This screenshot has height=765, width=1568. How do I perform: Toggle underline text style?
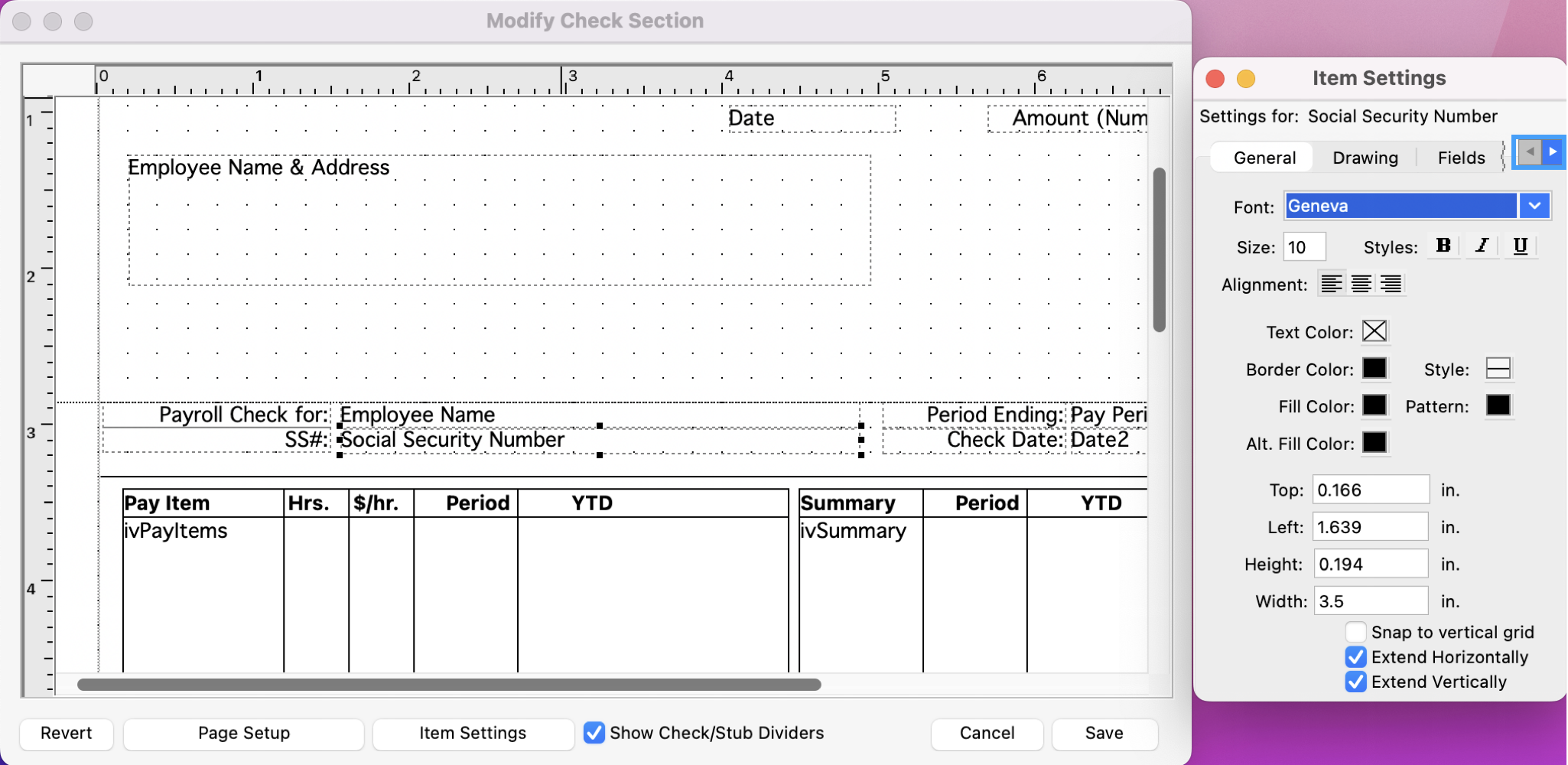1520,246
